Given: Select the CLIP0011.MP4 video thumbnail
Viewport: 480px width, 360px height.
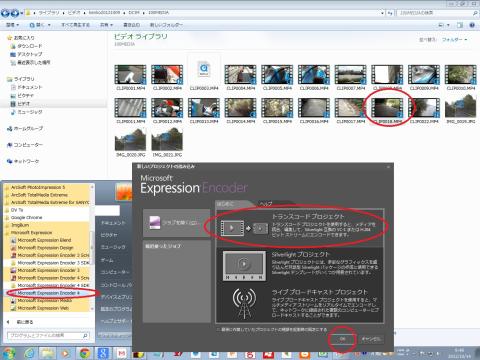Looking at the screenshot, I should tap(130, 108).
